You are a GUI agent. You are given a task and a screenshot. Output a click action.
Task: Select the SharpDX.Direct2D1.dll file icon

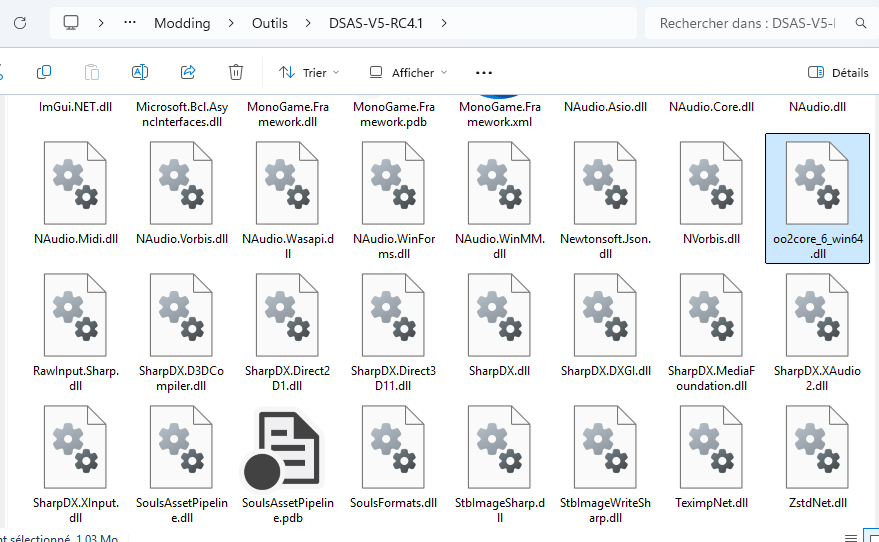pyautogui.click(x=287, y=316)
